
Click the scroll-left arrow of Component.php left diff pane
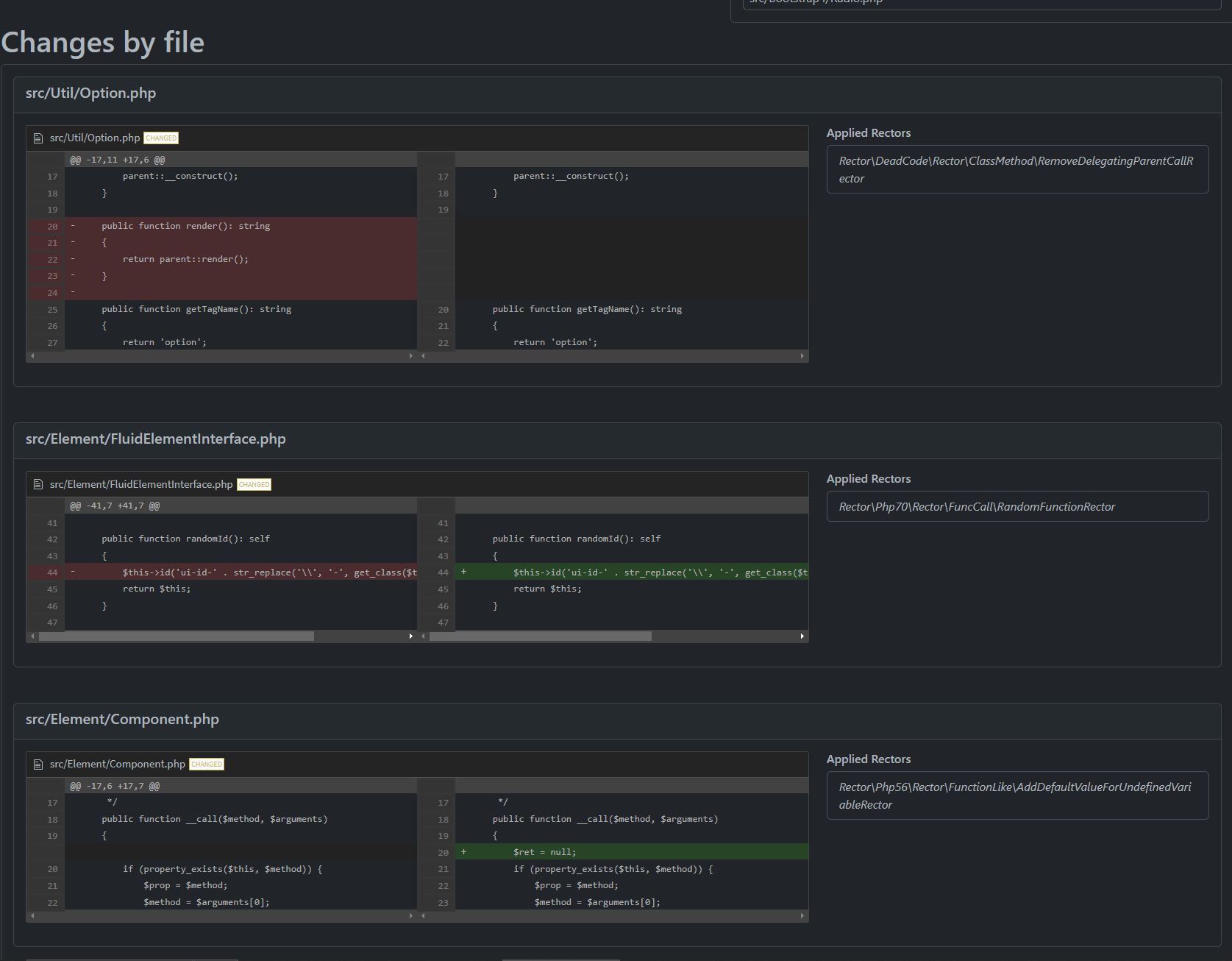coord(32,916)
